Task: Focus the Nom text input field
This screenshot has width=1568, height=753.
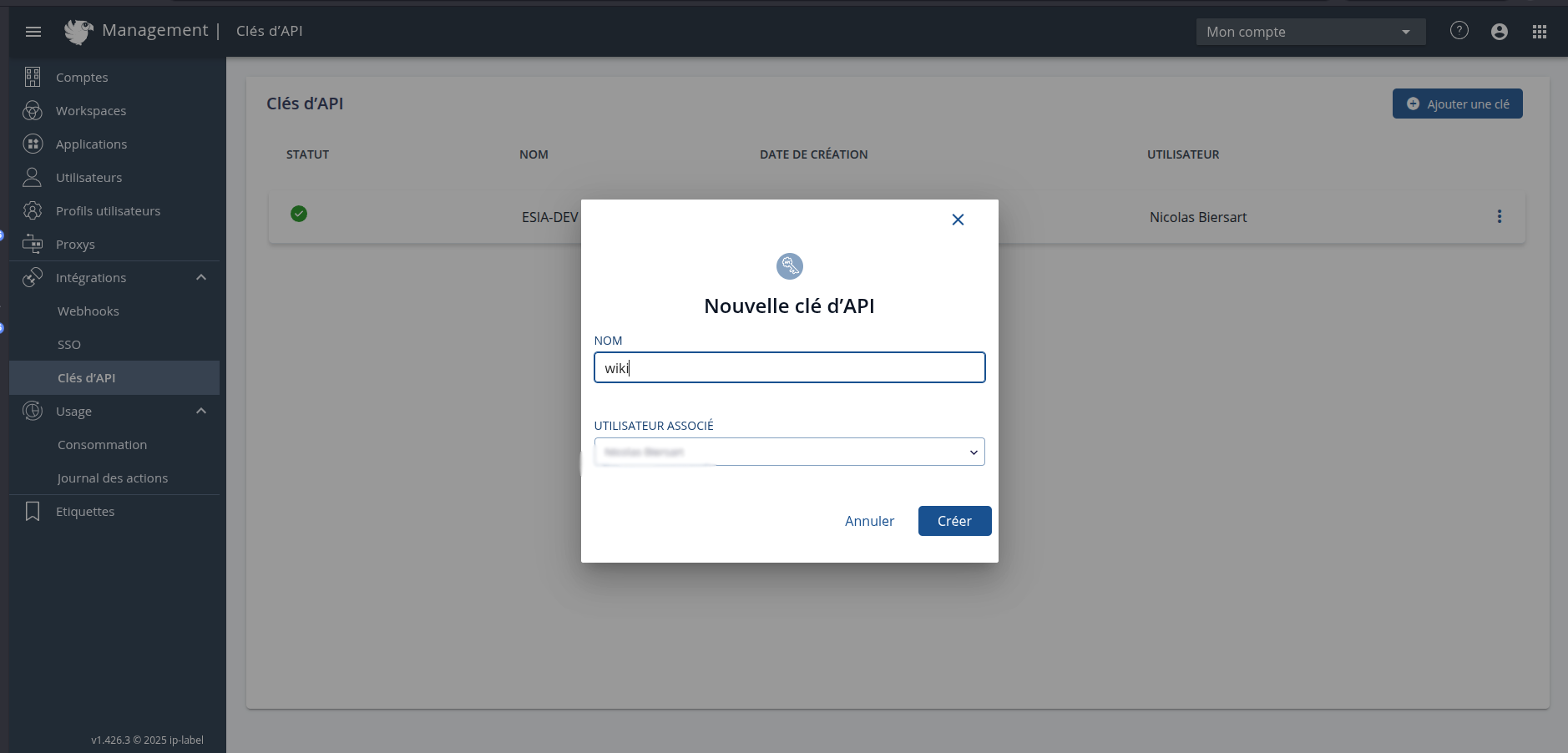Action: (789, 367)
